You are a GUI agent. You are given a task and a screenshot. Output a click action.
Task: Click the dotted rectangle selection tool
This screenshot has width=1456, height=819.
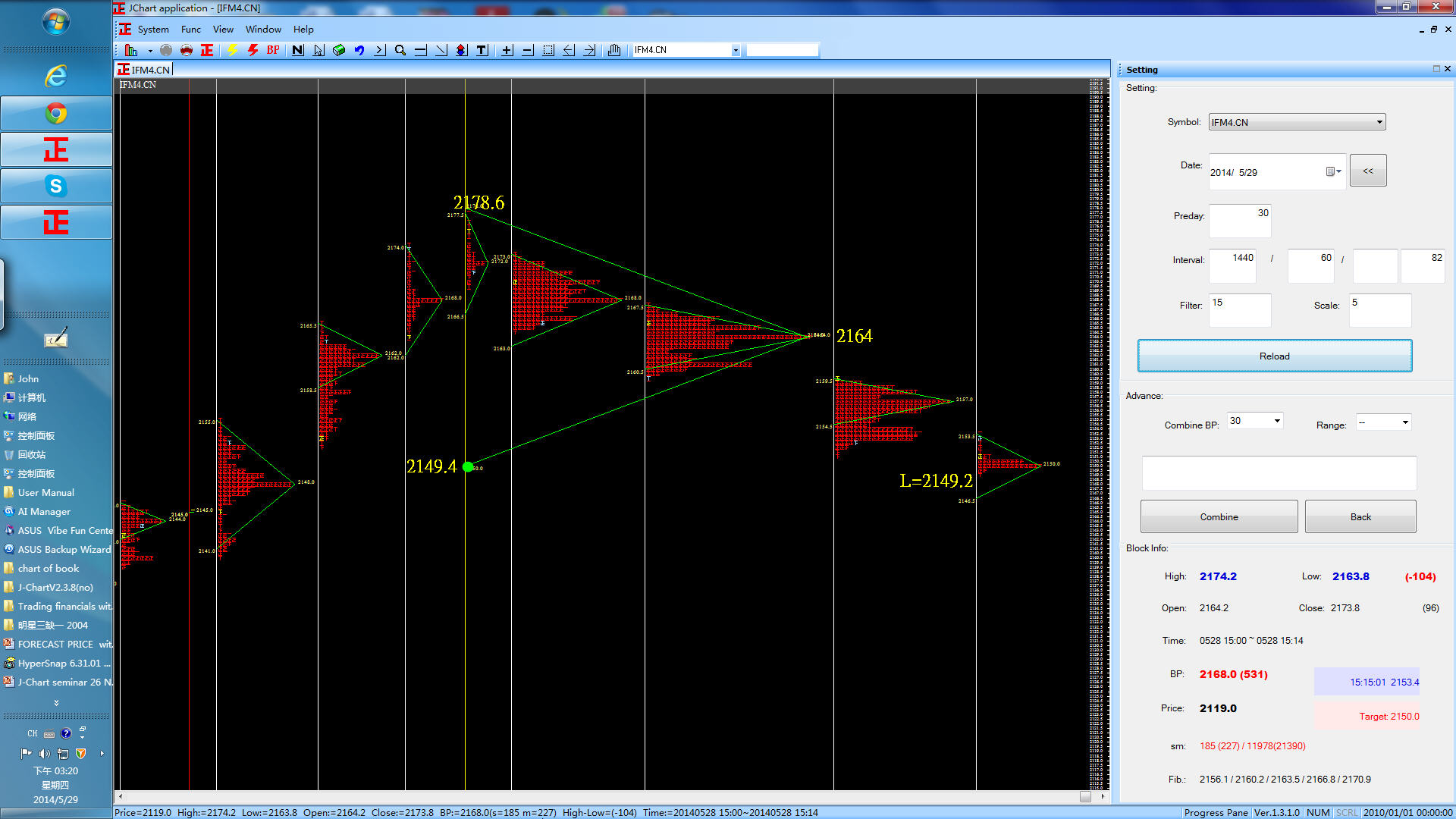pyautogui.click(x=548, y=50)
